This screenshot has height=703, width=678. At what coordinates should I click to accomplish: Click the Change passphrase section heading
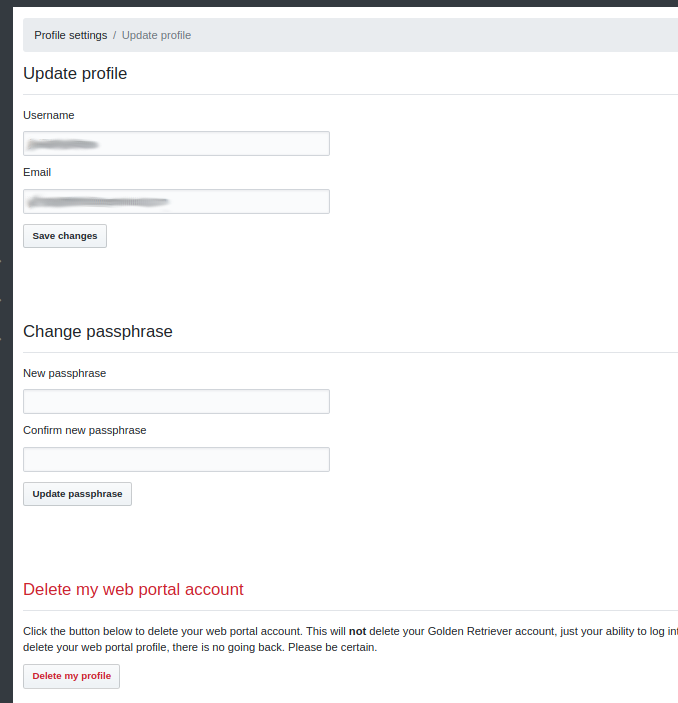98,331
